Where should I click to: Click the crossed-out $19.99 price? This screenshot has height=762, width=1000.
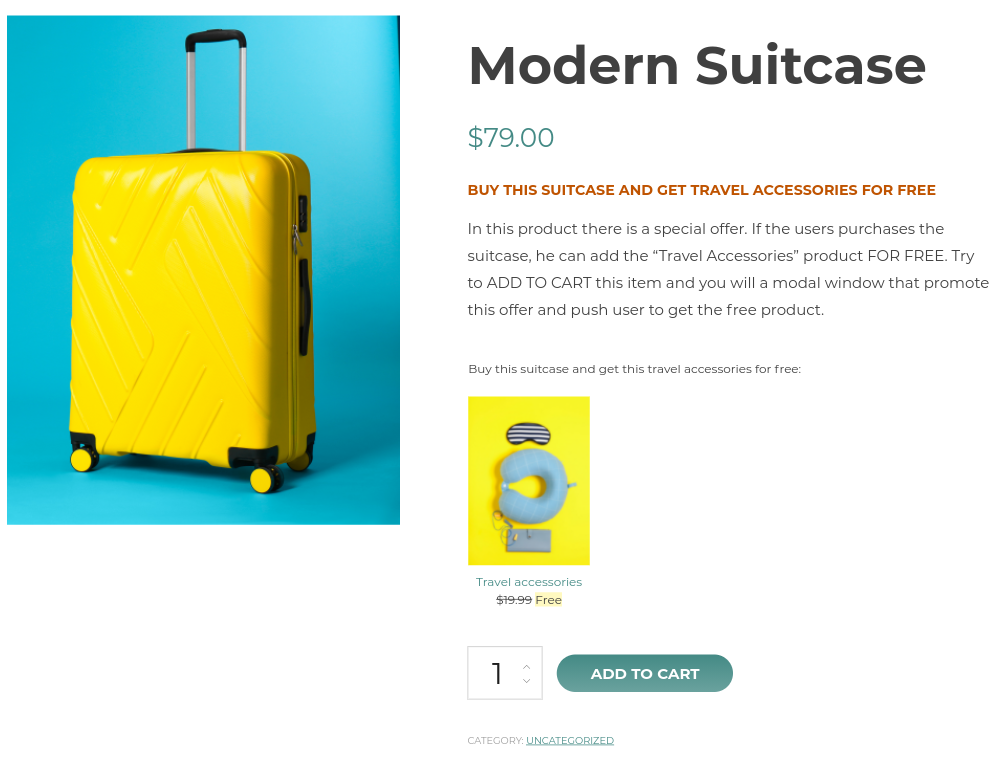[x=514, y=600]
